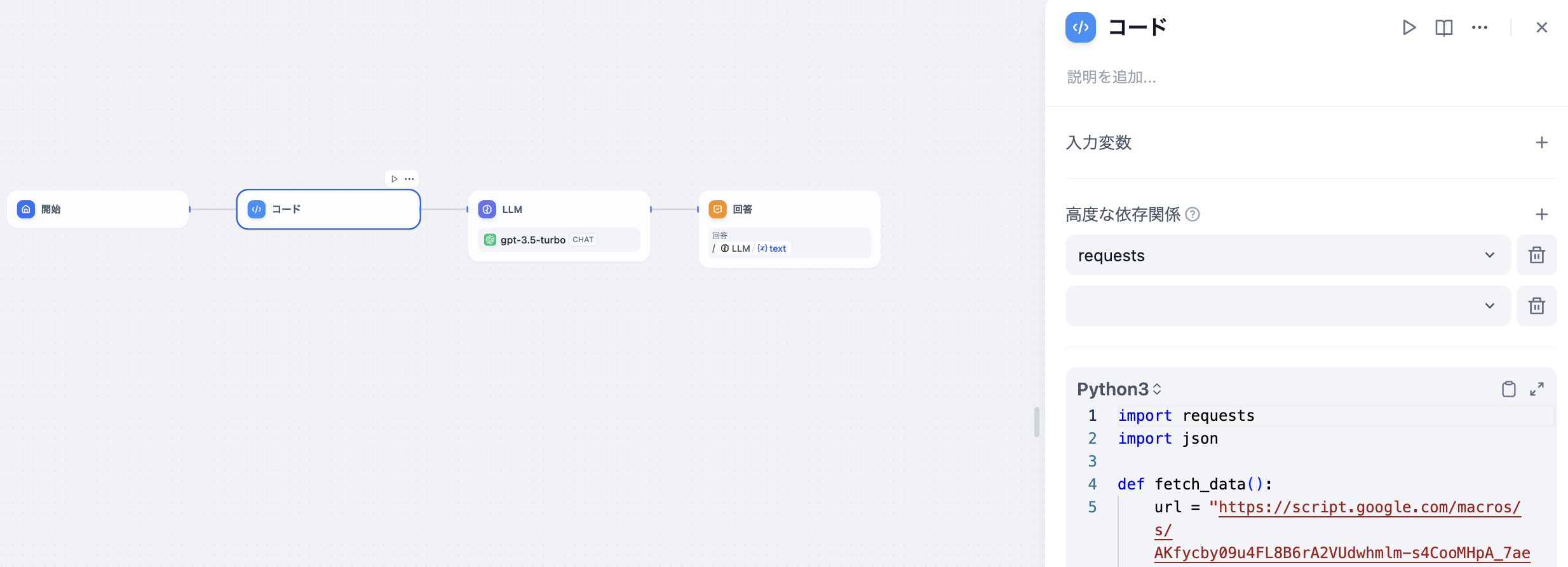
Task: Run the code node from panel header
Action: tap(1409, 27)
